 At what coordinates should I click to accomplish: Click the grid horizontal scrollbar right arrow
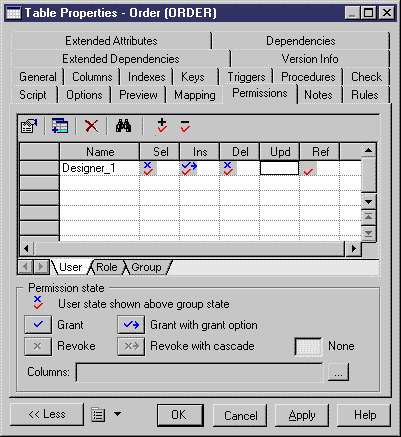click(x=353, y=248)
